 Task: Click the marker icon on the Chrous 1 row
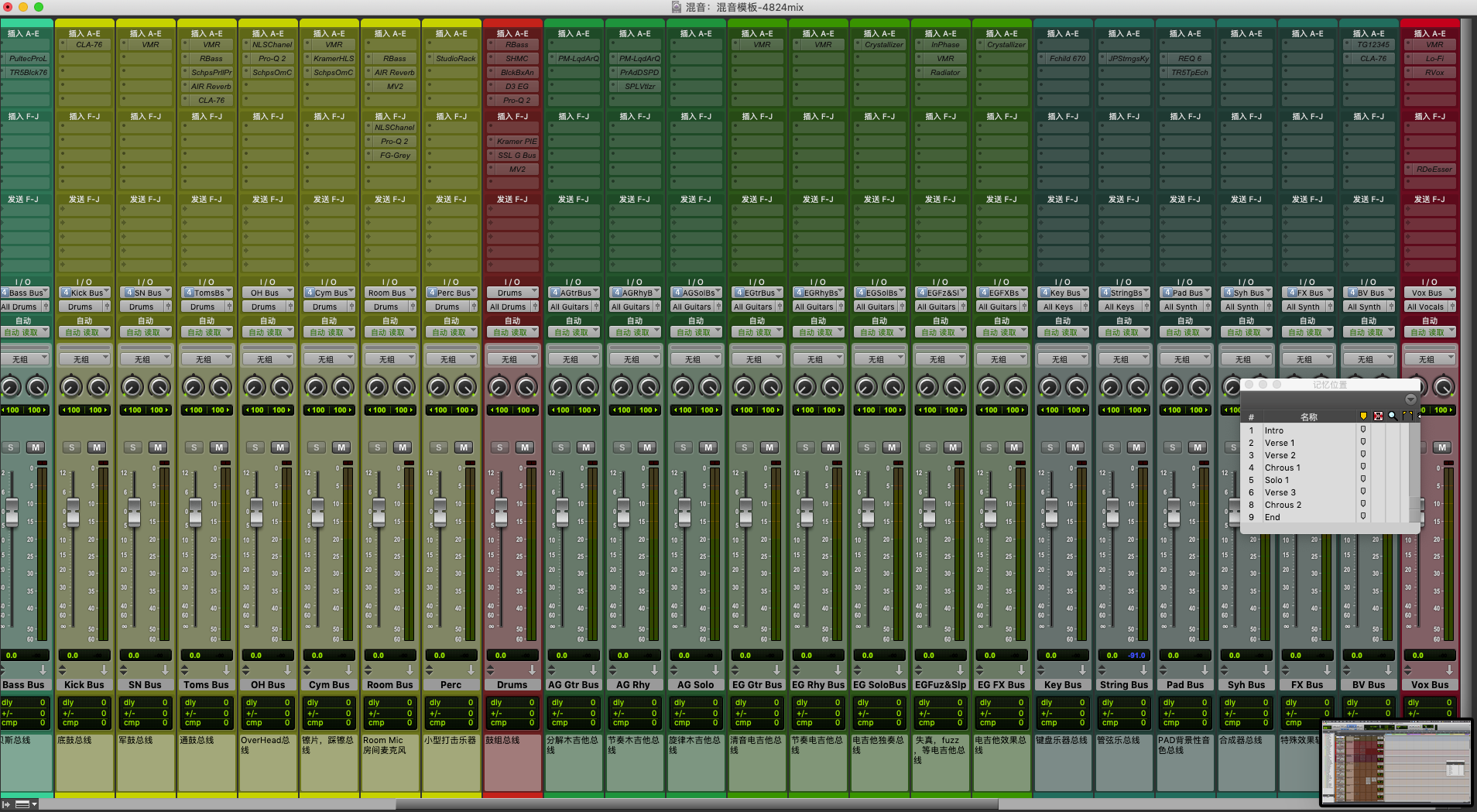click(1363, 467)
